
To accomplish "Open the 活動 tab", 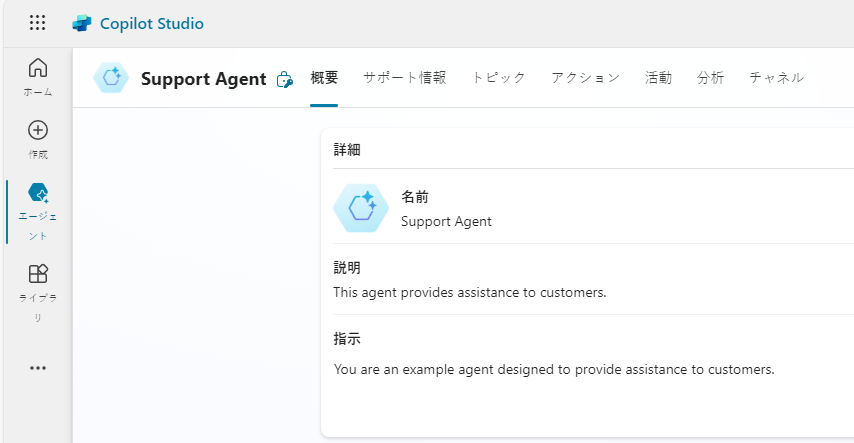I will 658,78.
